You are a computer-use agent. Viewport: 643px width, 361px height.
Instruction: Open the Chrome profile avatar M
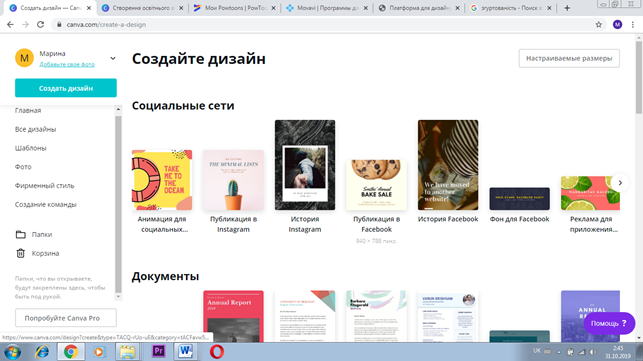pyautogui.click(x=617, y=25)
